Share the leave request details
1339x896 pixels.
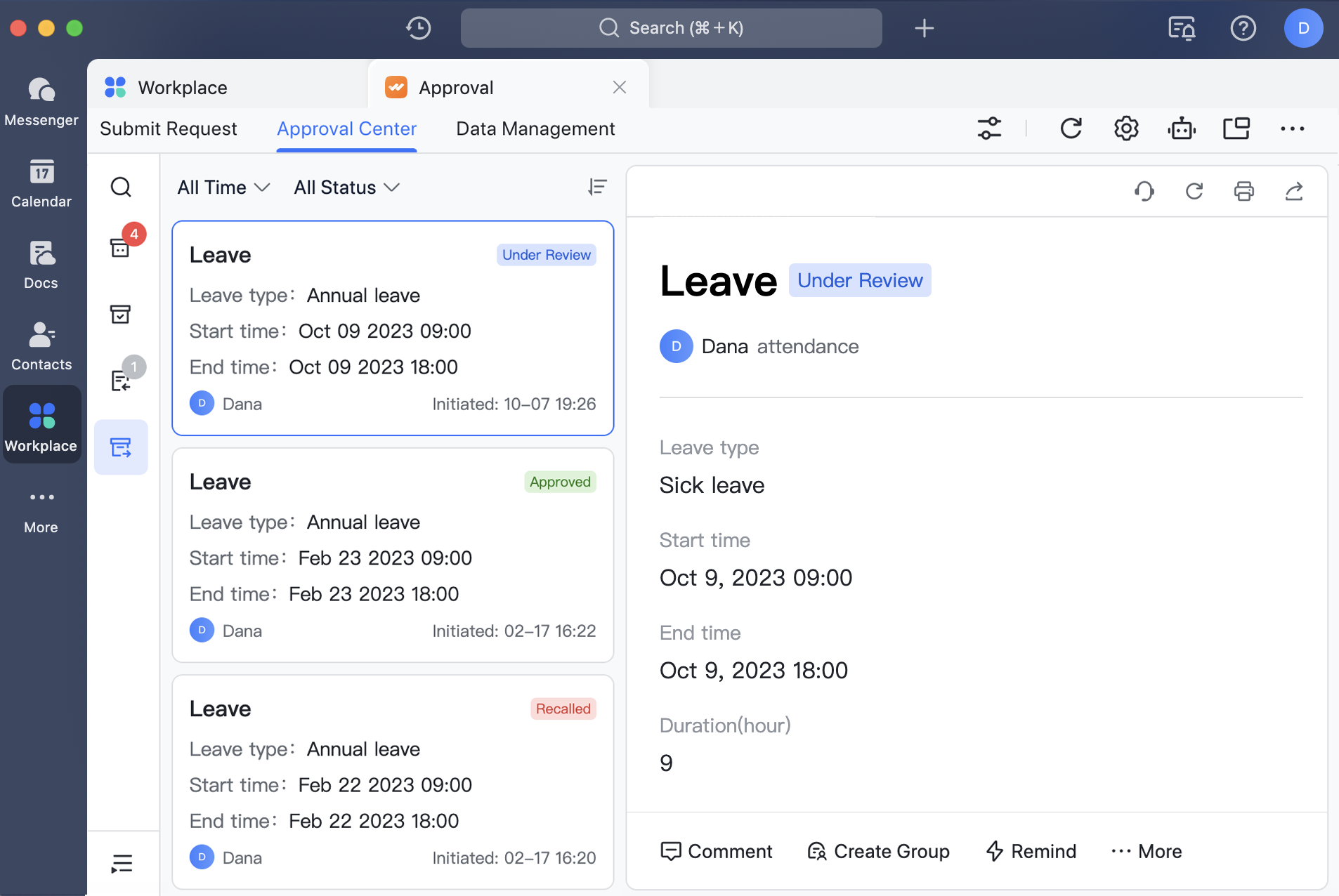pos(1294,191)
